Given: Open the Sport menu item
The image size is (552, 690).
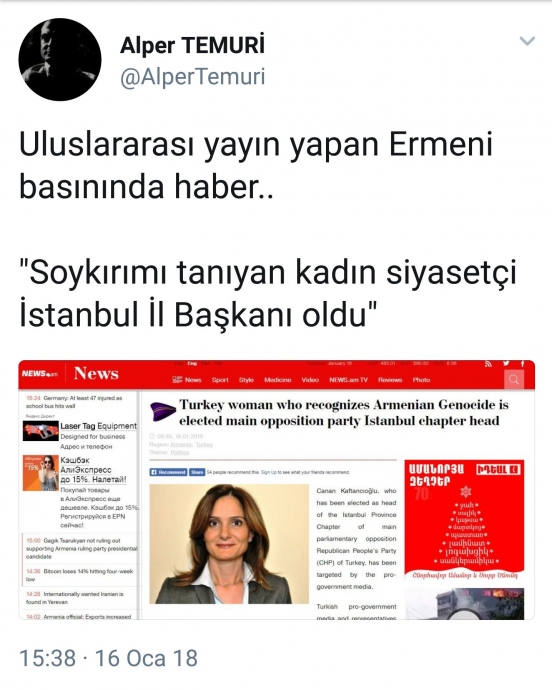Looking at the screenshot, I should coord(220,380).
